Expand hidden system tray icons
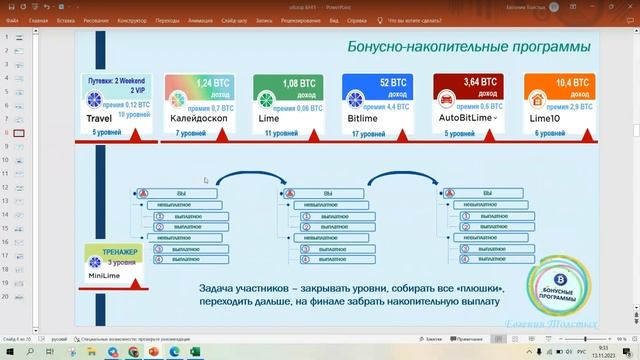 (529, 352)
